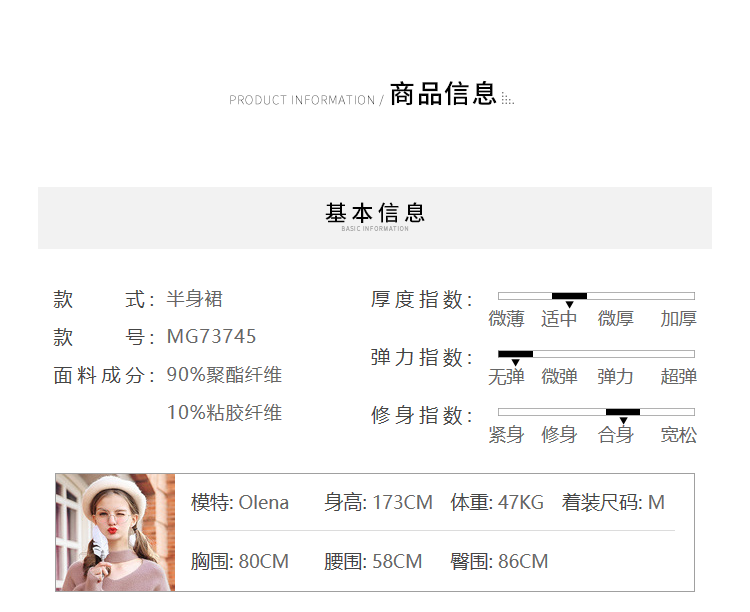
Task: Click the 腰围: 58CM waist measurement
Action: 373,562
